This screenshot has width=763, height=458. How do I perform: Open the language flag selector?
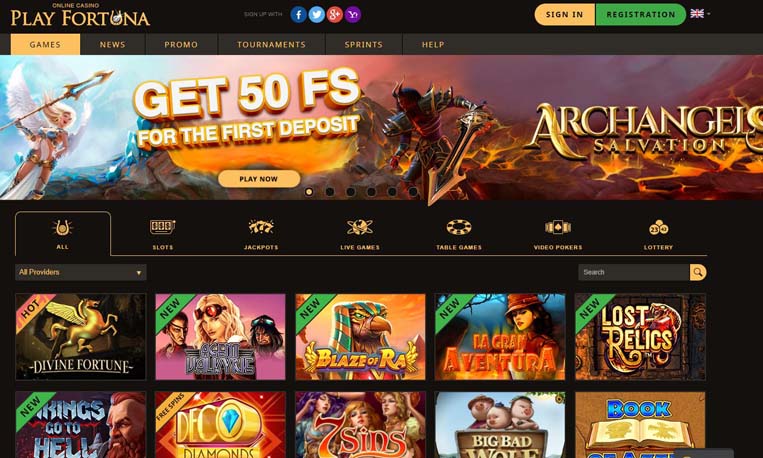click(x=700, y=14)
